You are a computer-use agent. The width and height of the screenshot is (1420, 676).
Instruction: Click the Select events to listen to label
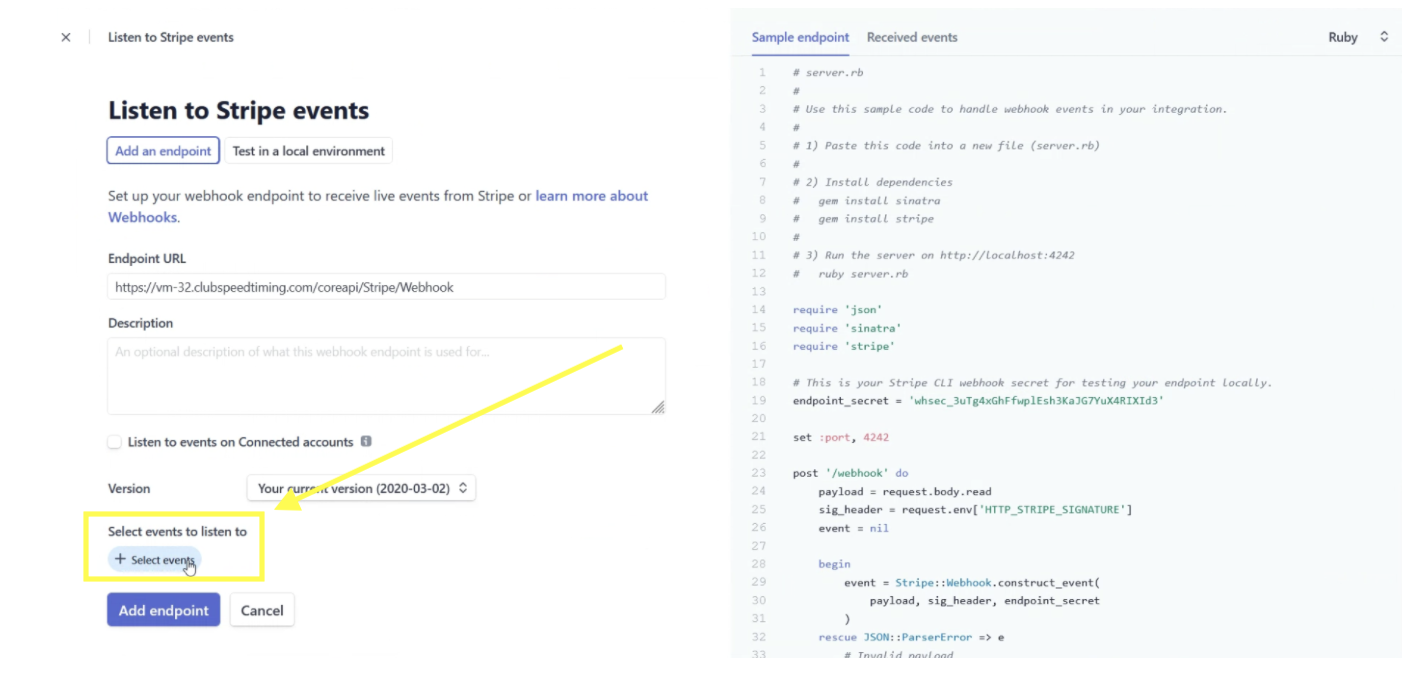tap(177, 531)
